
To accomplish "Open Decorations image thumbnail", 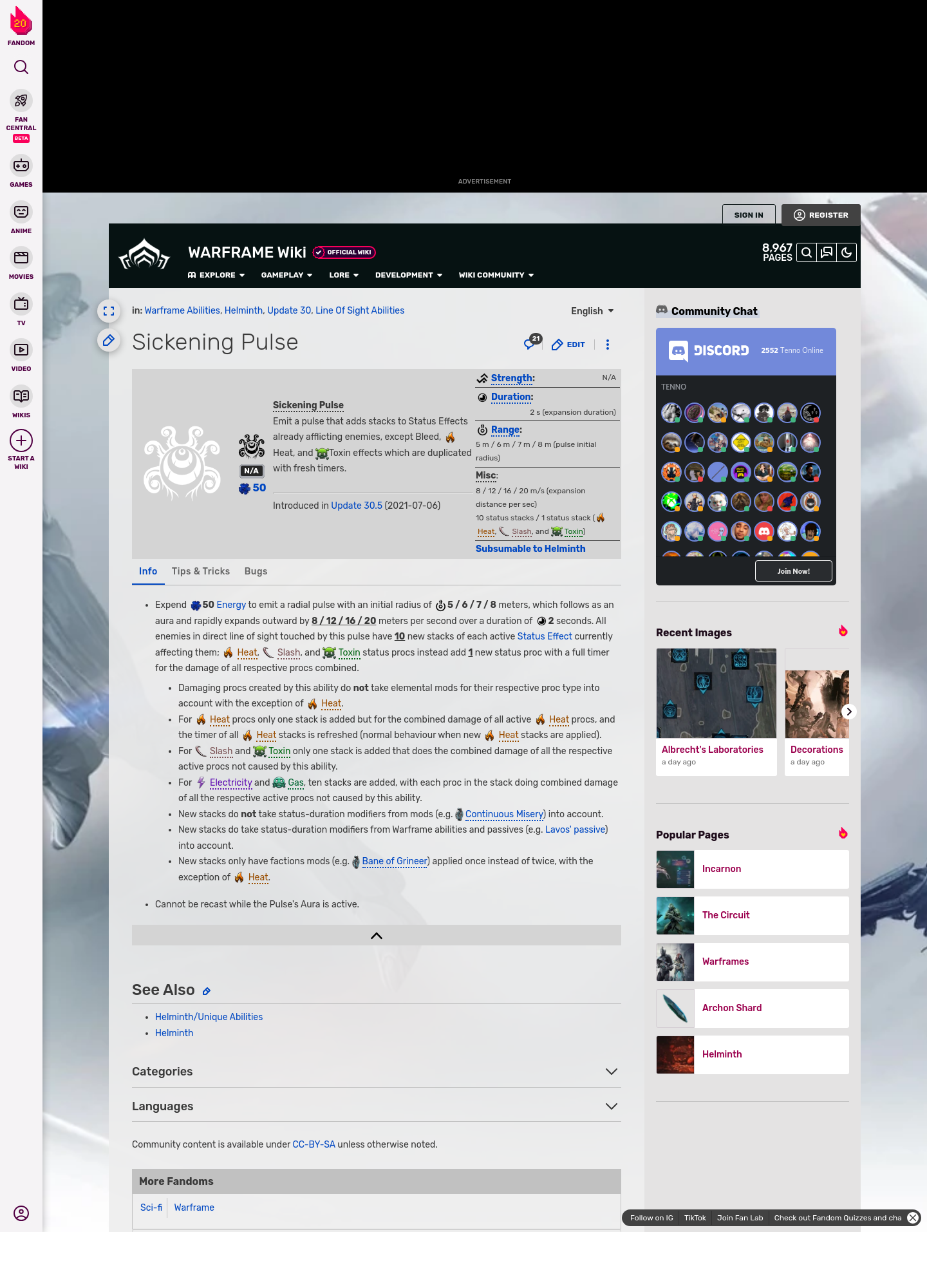I will click(x=818, y=704).
